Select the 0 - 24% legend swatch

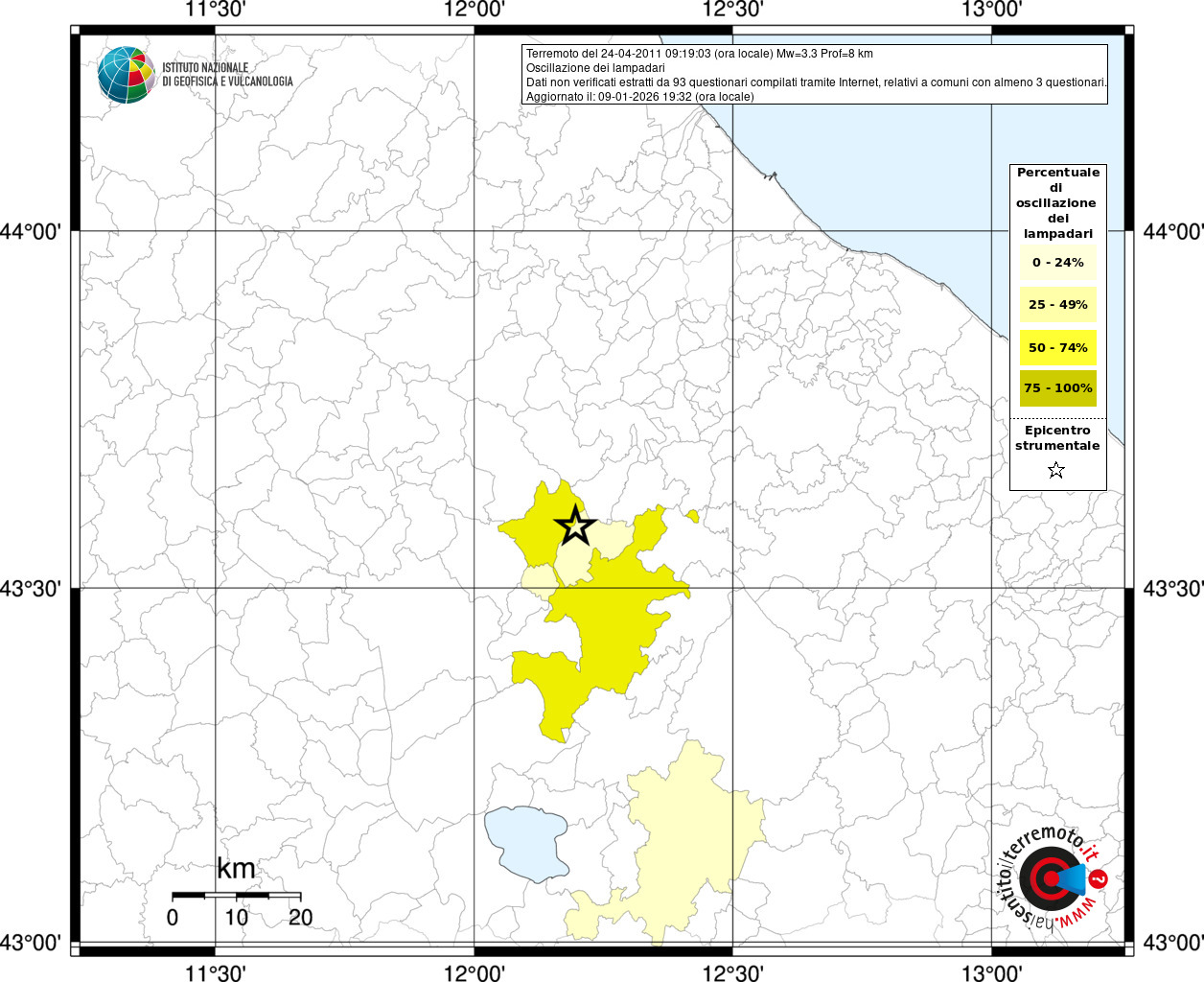click(x=1057, y=263)
